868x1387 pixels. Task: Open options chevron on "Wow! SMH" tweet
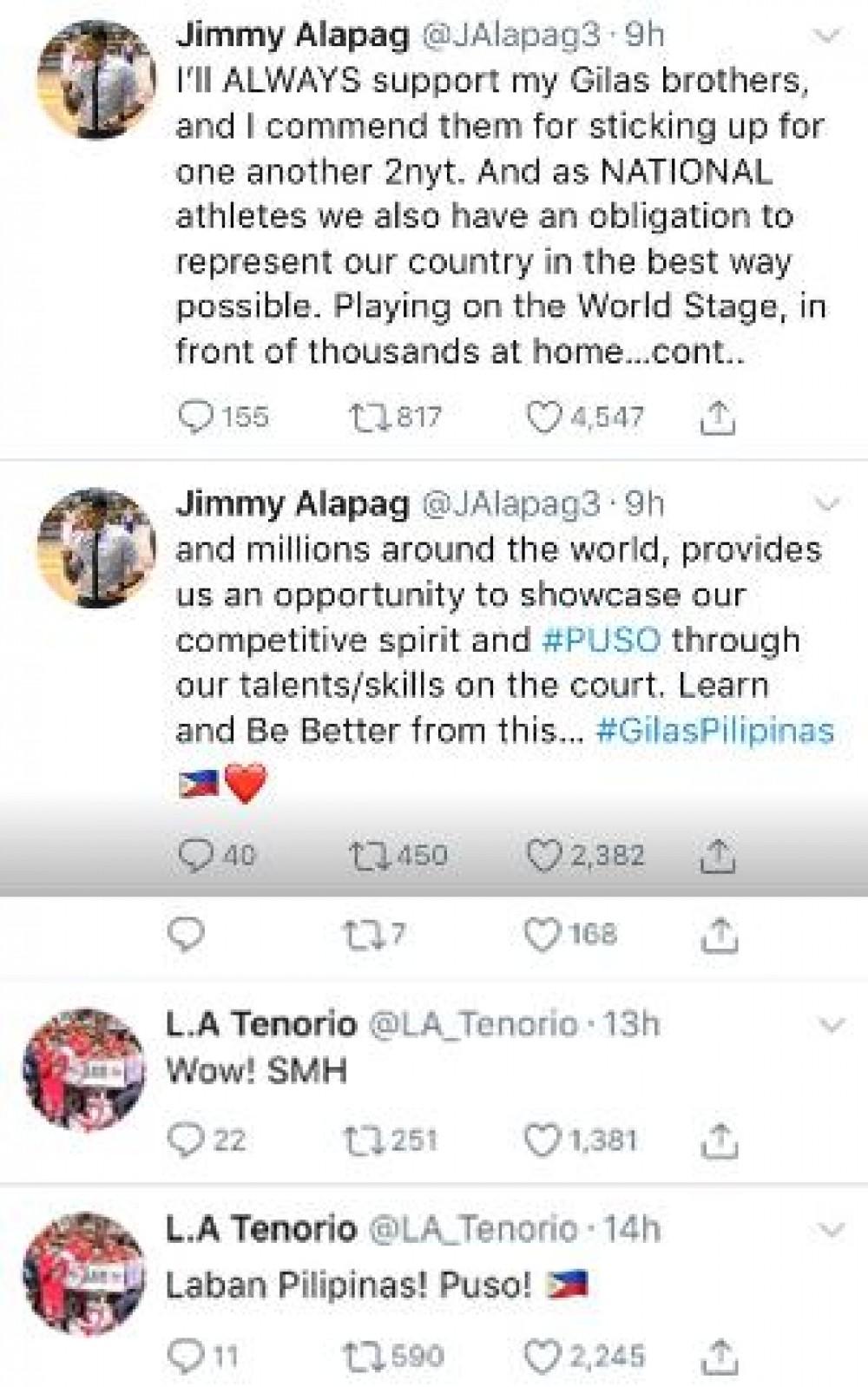coord(831,1025)
